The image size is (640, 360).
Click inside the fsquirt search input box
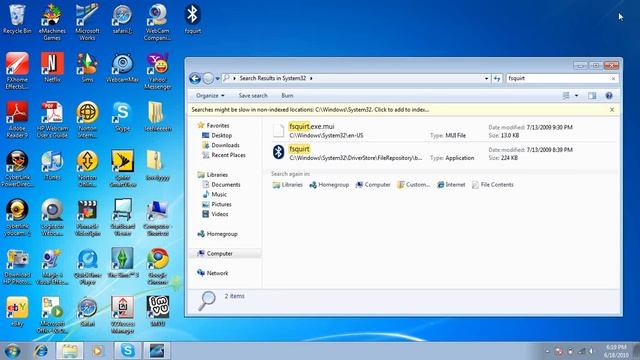[557, 78]
